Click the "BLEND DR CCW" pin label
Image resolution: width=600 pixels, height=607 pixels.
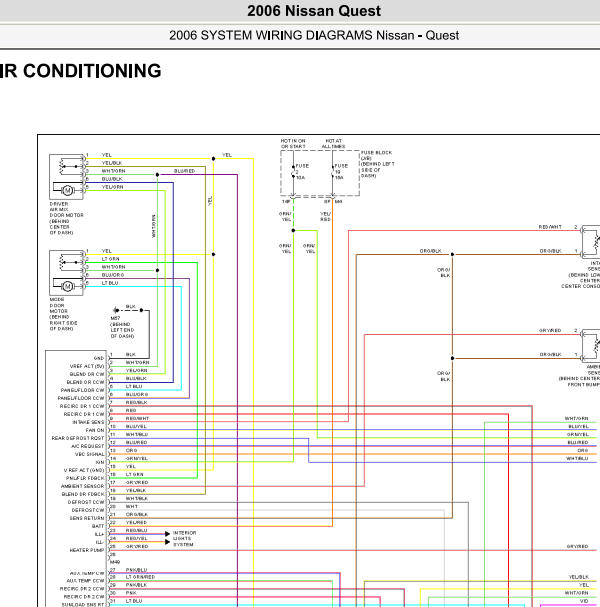point(86,382)
